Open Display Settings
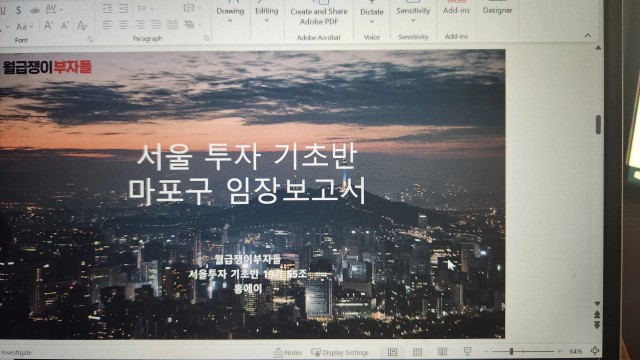Image resolution: width=640 pixels, height=360 pixels. point(340,352)
